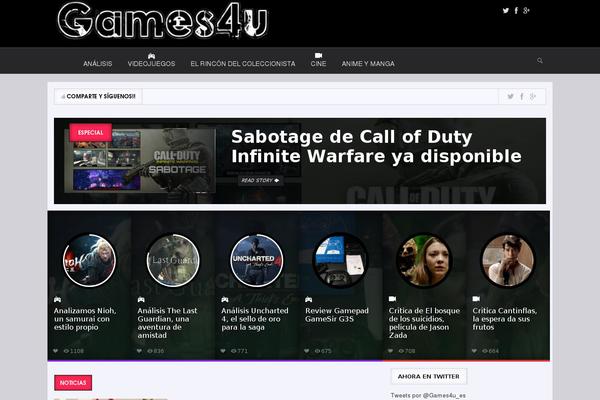Open Twitter icon in top header
Screen dimensions: 600x400
pyautogui.click(x=505, y=11)
